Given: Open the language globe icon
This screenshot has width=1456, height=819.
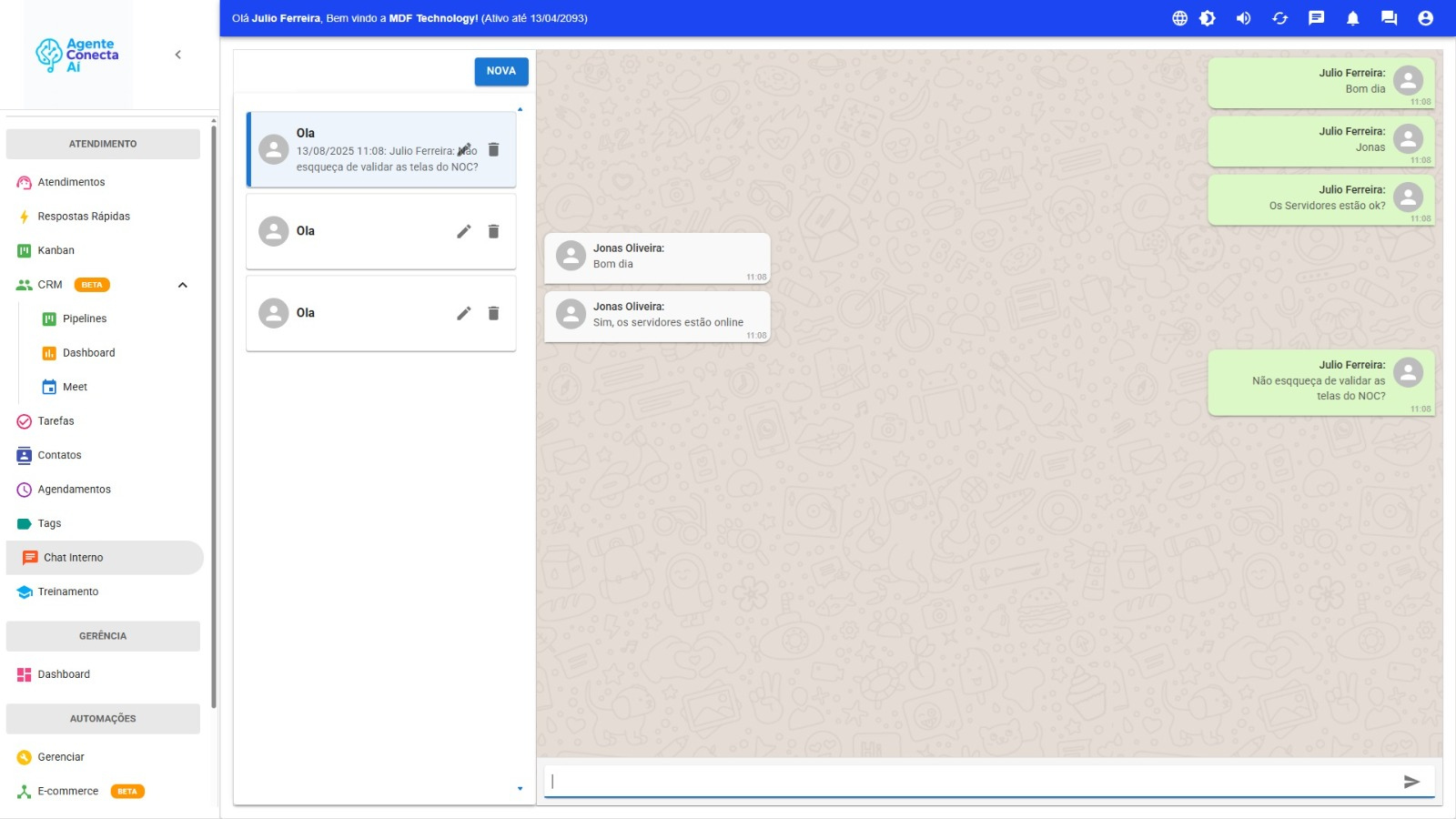Looking at the screenshot, I should click(x=1179, y=18).
